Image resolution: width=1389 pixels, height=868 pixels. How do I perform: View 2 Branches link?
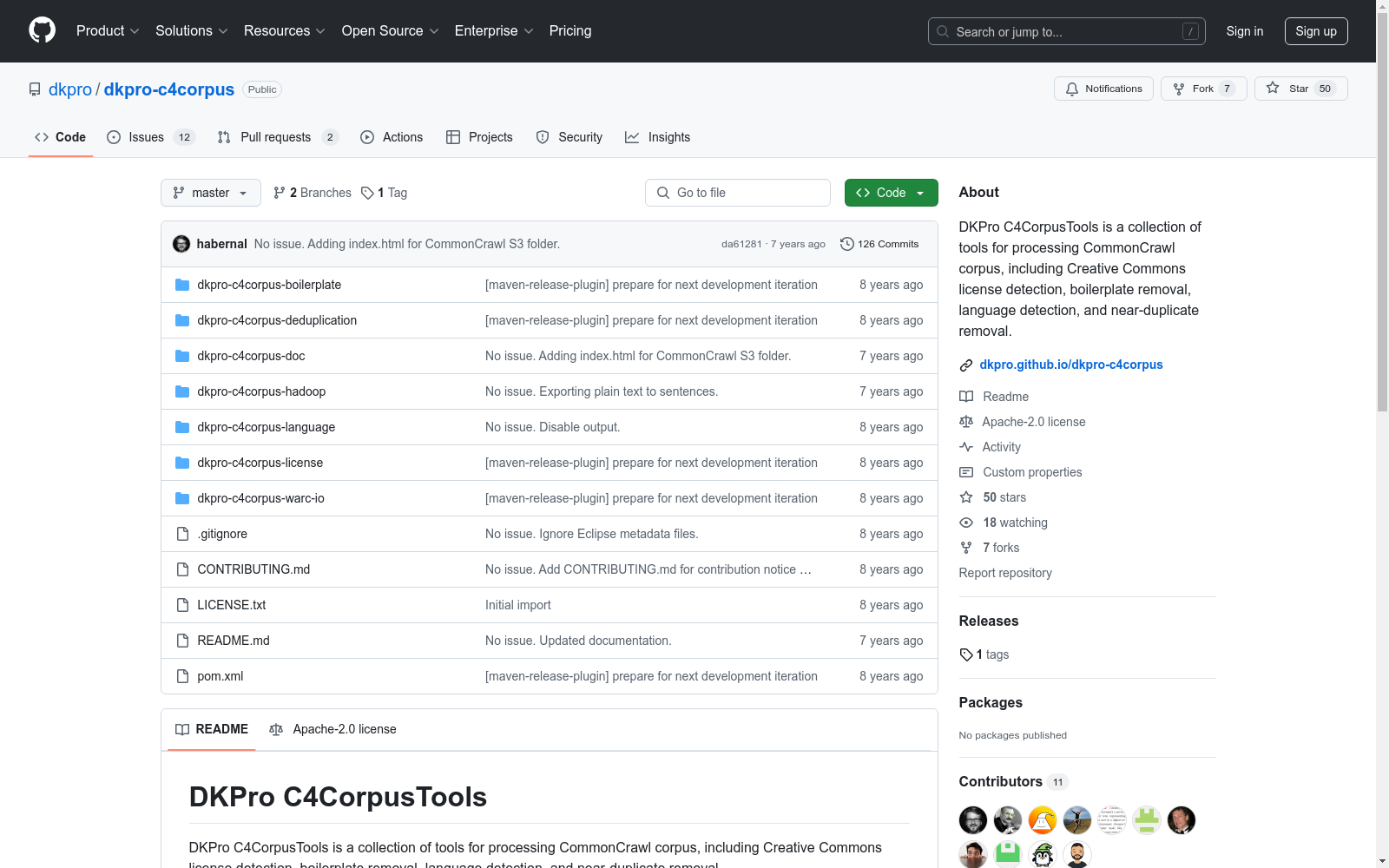point(313,193)
